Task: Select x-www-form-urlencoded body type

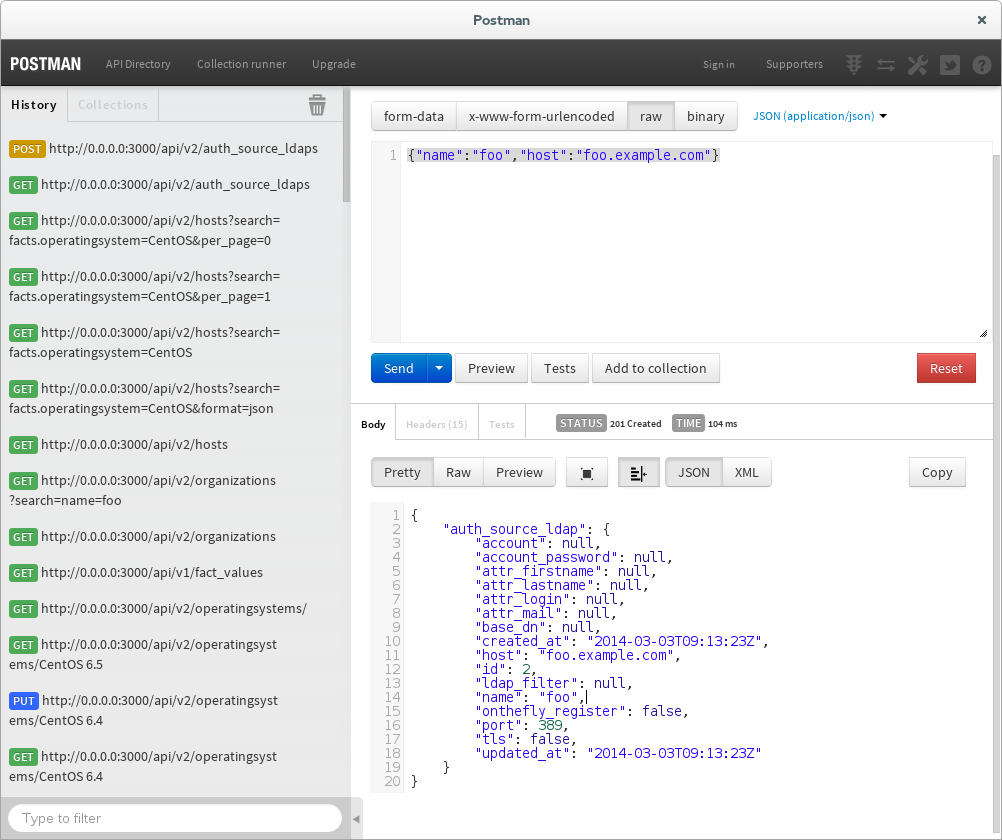Action: point(541,116)
